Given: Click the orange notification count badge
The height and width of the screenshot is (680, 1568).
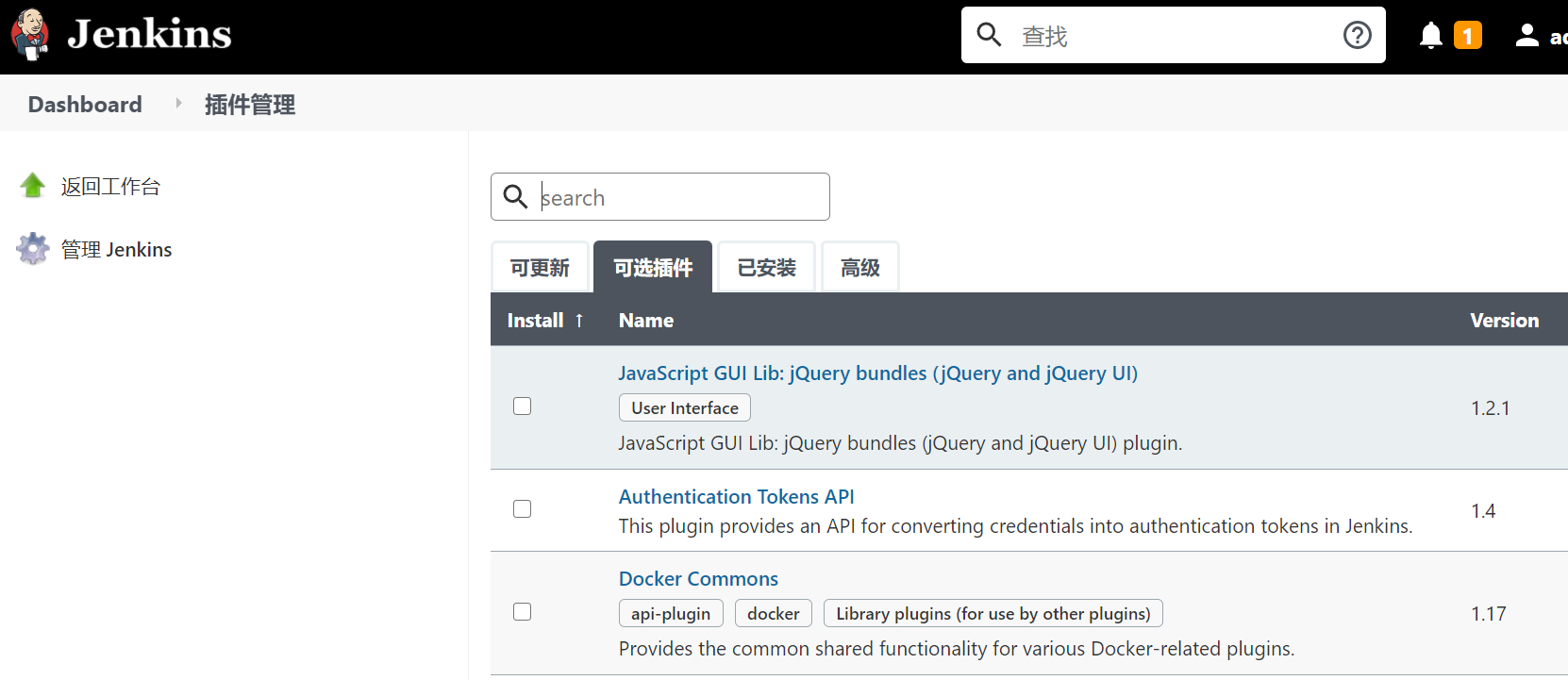Looking at the screenshot, I should pos(1467,36).
